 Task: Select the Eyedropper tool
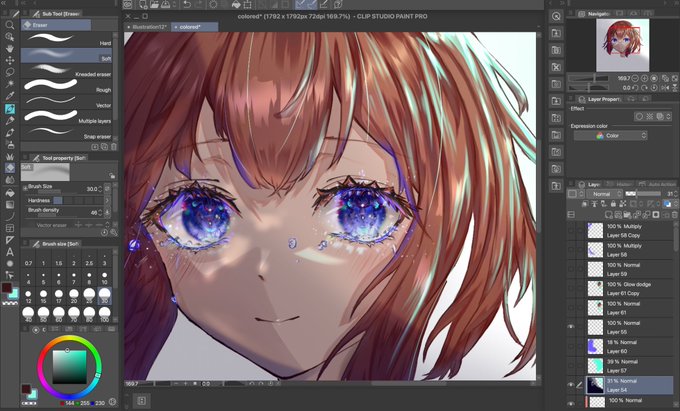[x=10, y=96]
